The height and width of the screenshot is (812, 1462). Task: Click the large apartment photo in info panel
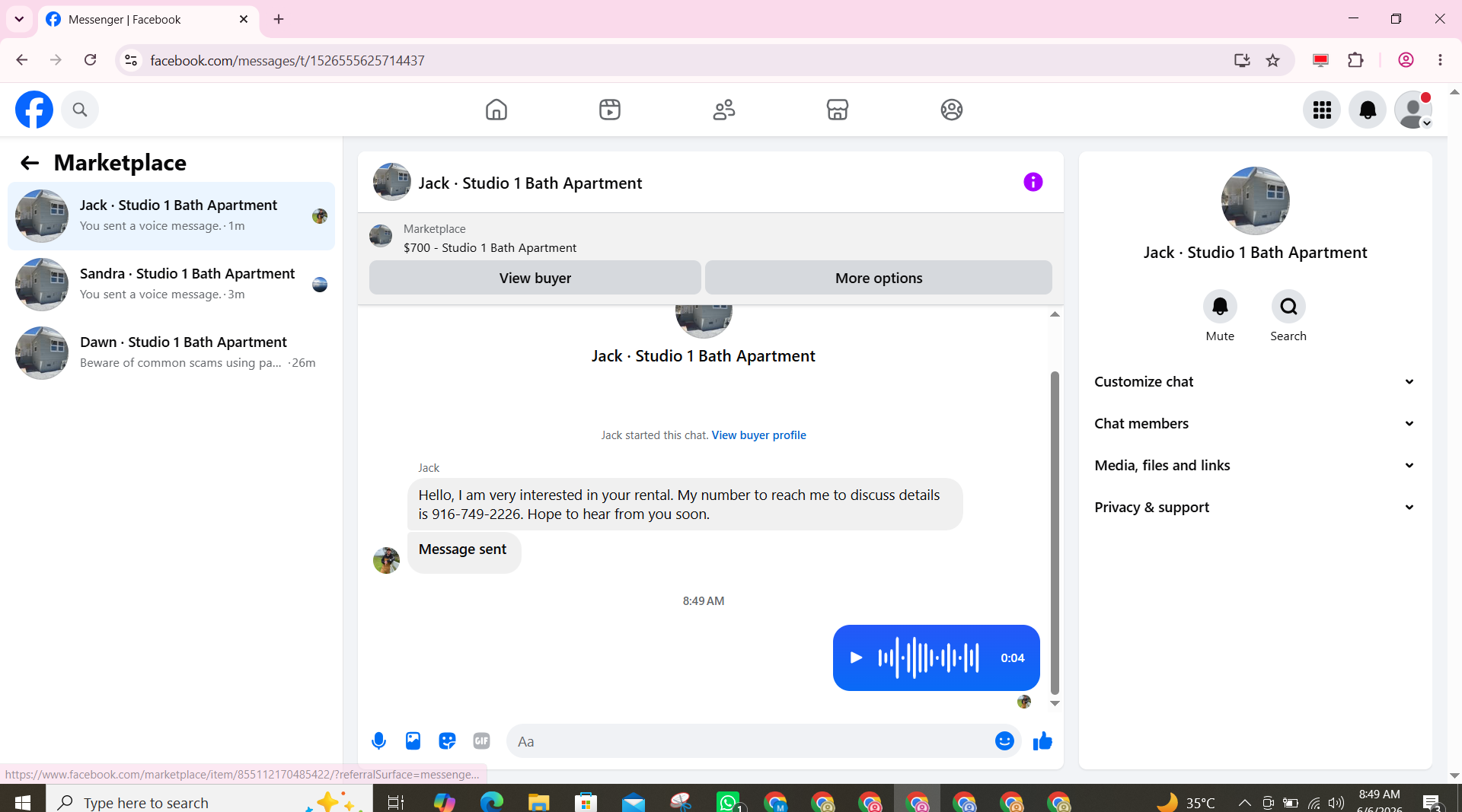click(x=1255, y=201)
